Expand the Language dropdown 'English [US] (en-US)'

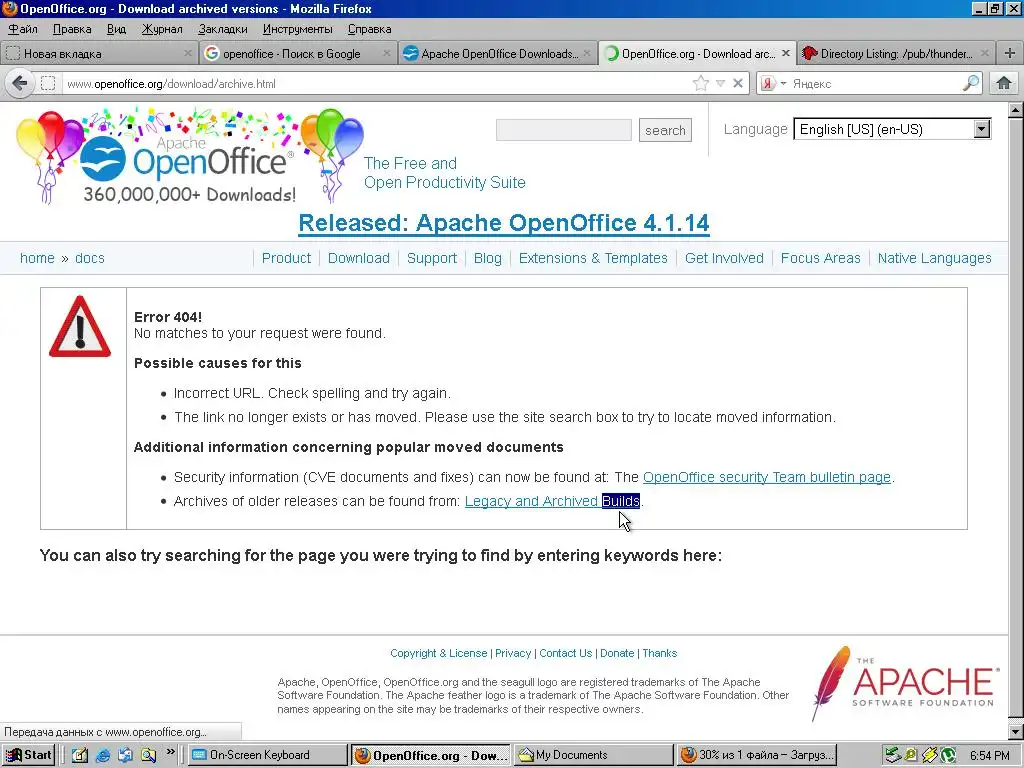[892, 129]
